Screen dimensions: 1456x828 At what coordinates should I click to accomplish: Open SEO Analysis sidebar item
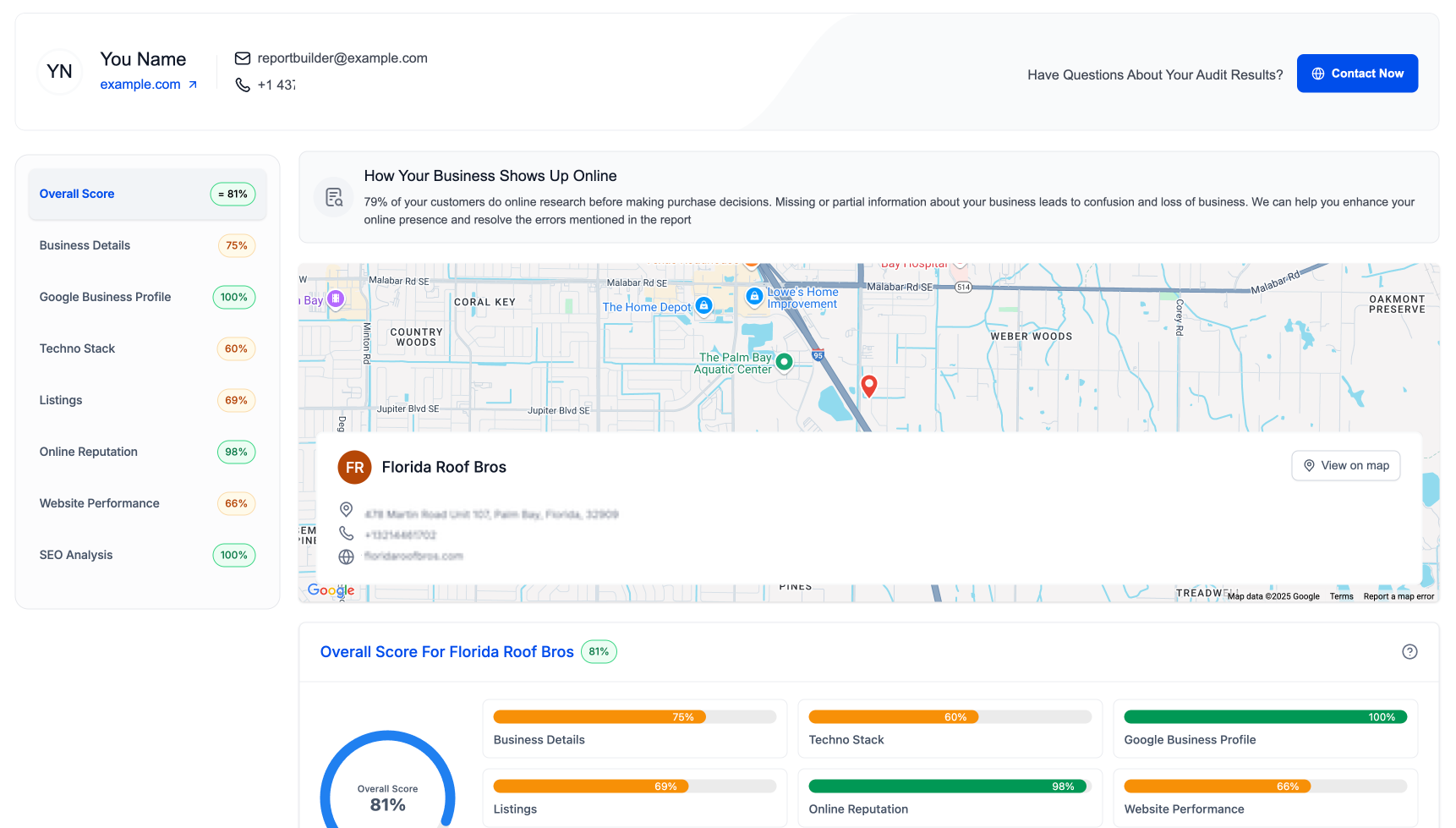click(x=147, y=555)
